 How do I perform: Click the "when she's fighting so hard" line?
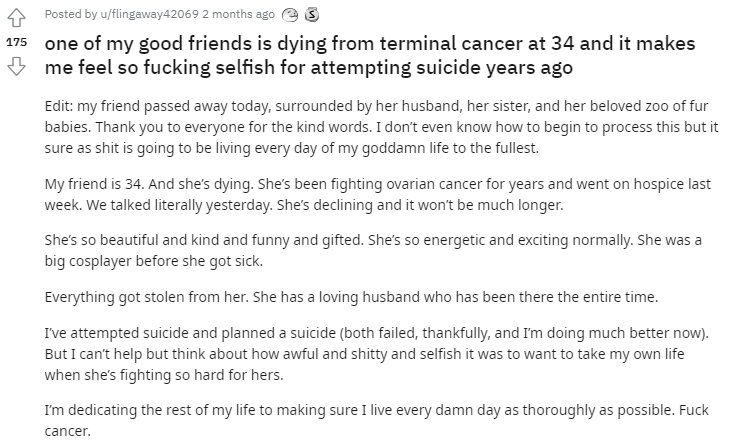coord(164,375)
